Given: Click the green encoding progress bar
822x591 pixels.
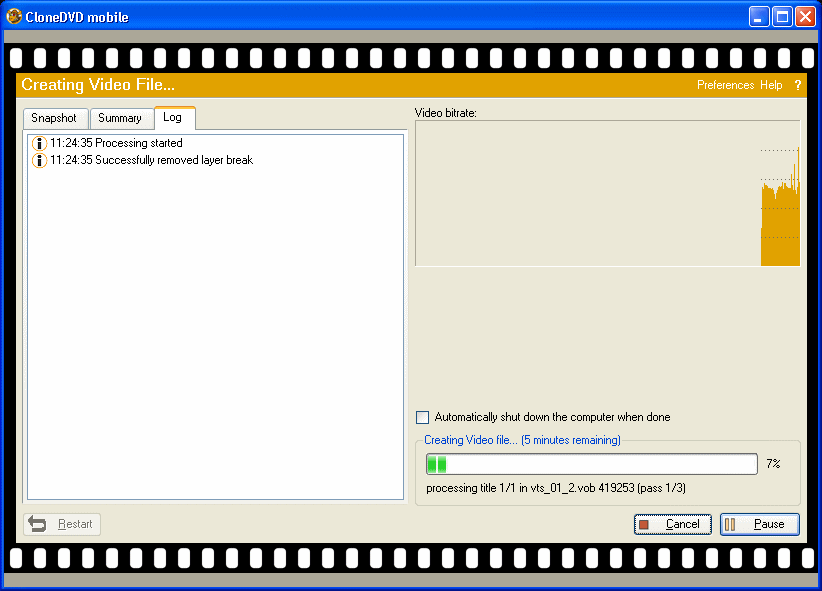Looking at the screenshot, I should 591,464.
